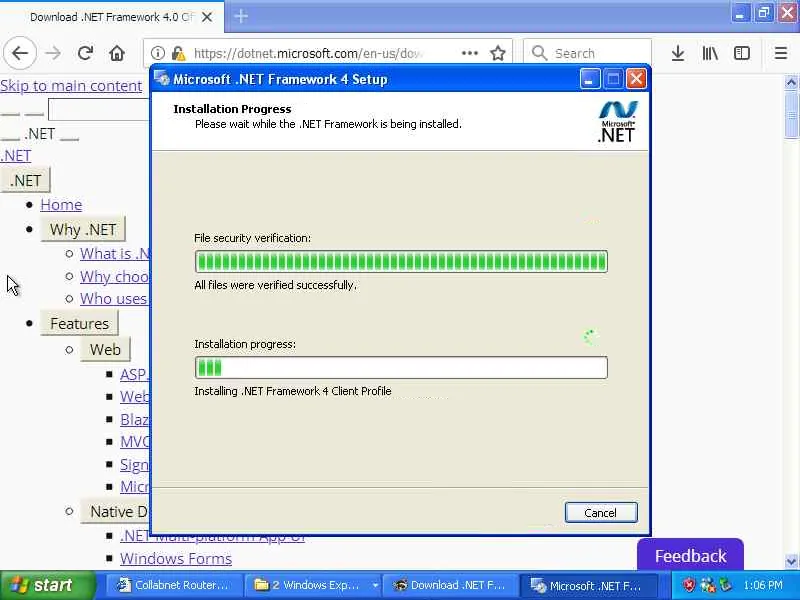Click the Installation progress bar
This screenshot has height=600, width=800.
tap(401, 368)
